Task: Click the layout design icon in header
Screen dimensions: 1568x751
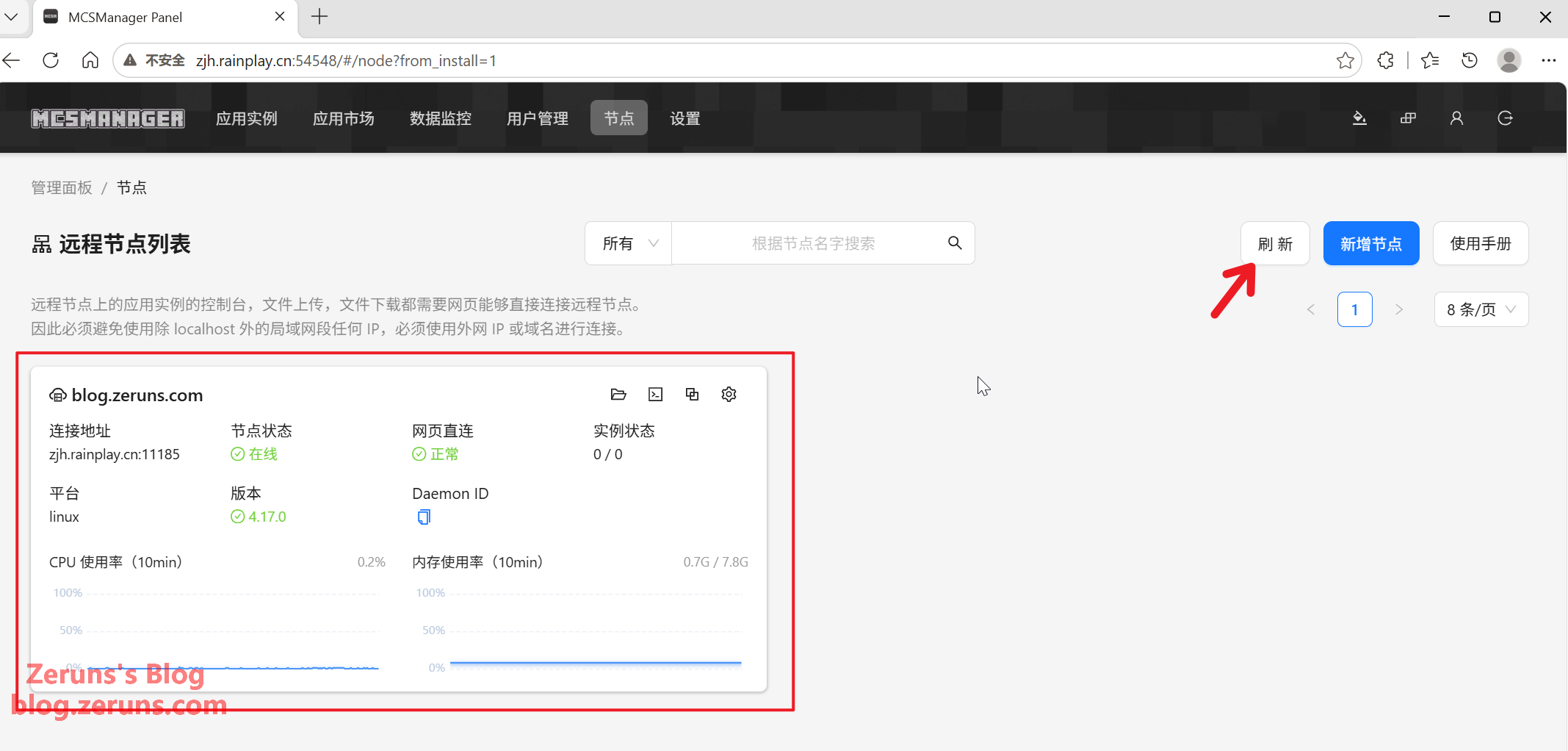Action: [1408, 118]
